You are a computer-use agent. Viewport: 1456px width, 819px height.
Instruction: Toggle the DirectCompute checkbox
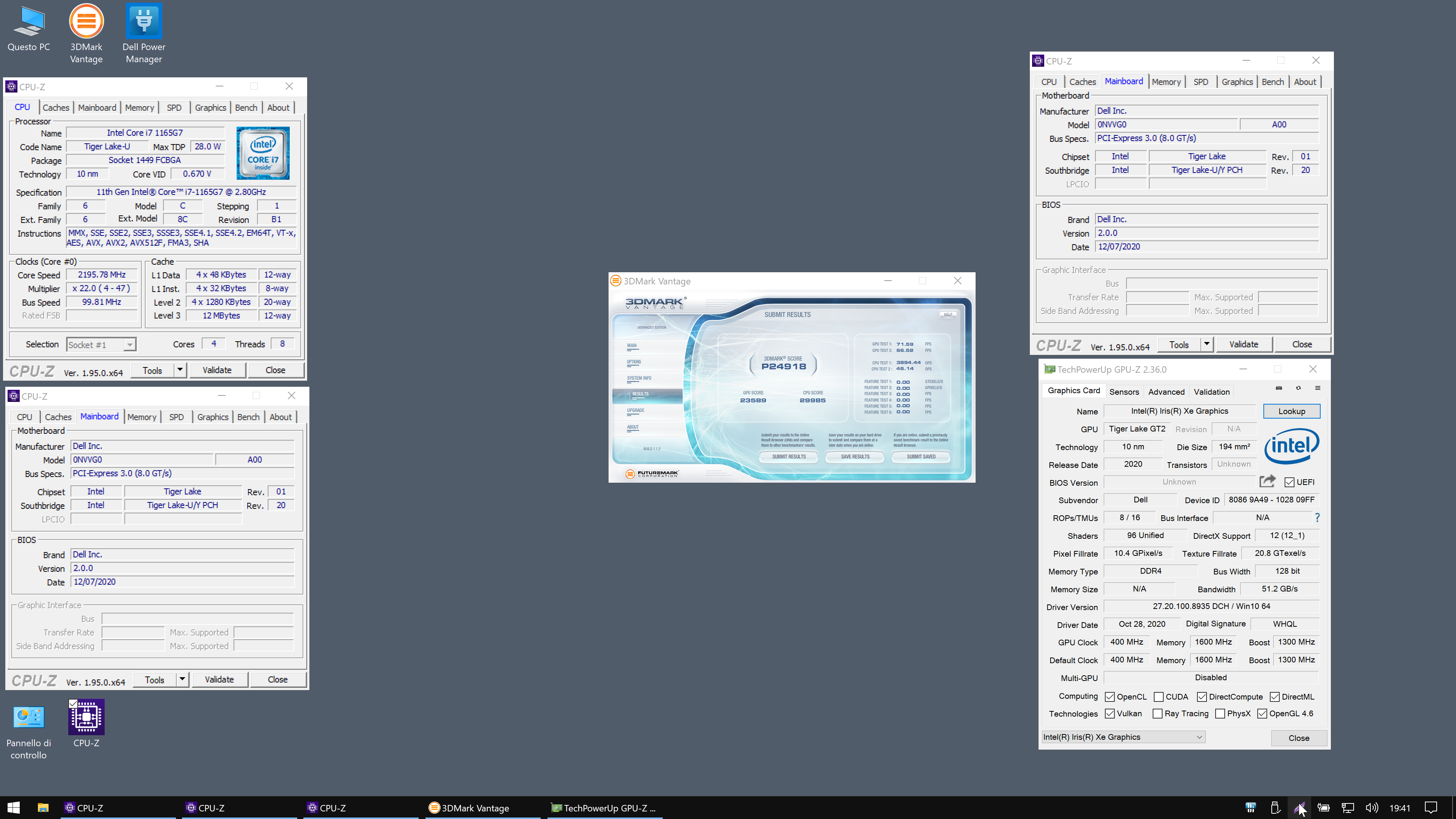(1202, 697)
